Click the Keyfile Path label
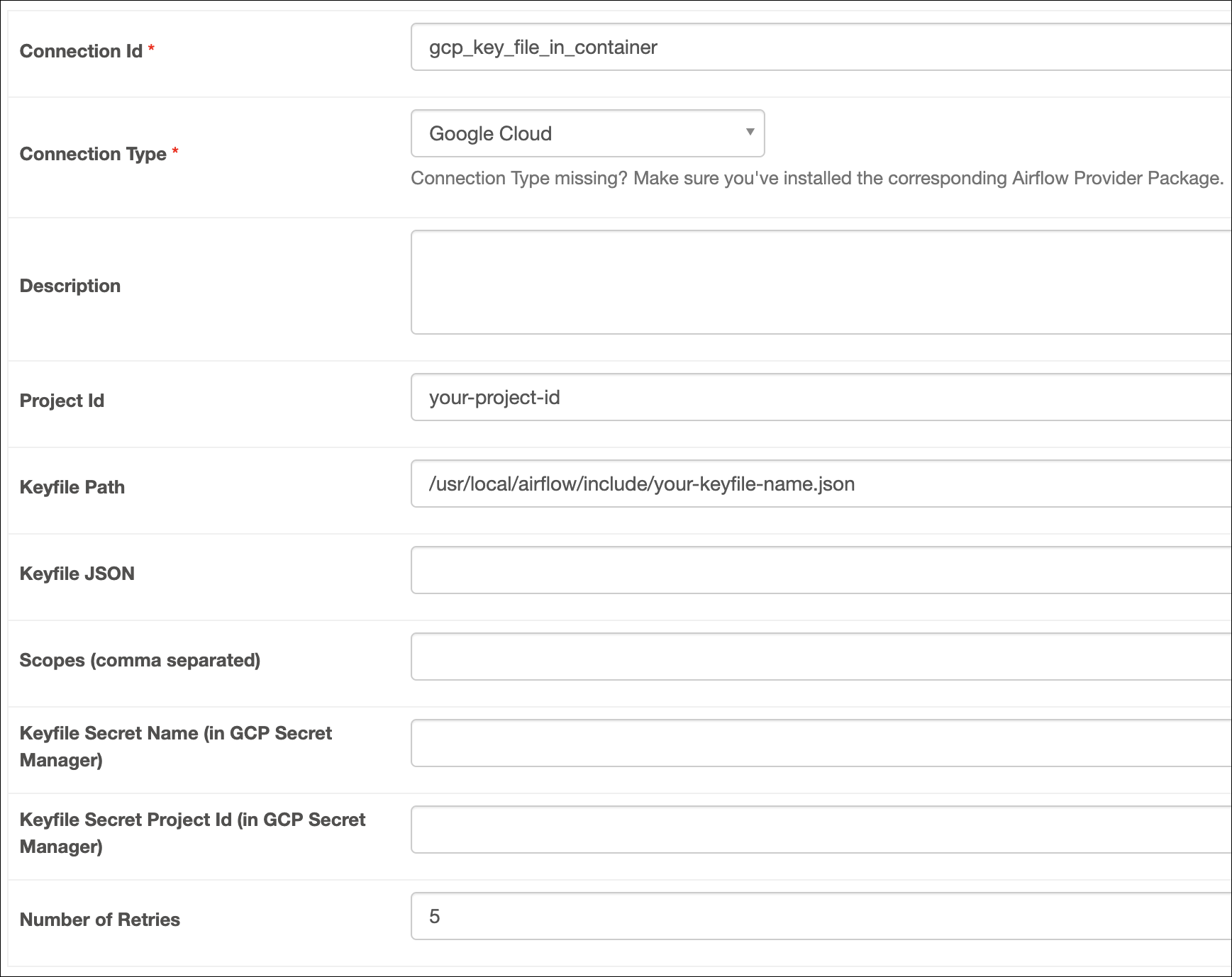 [x=72, y=487]
